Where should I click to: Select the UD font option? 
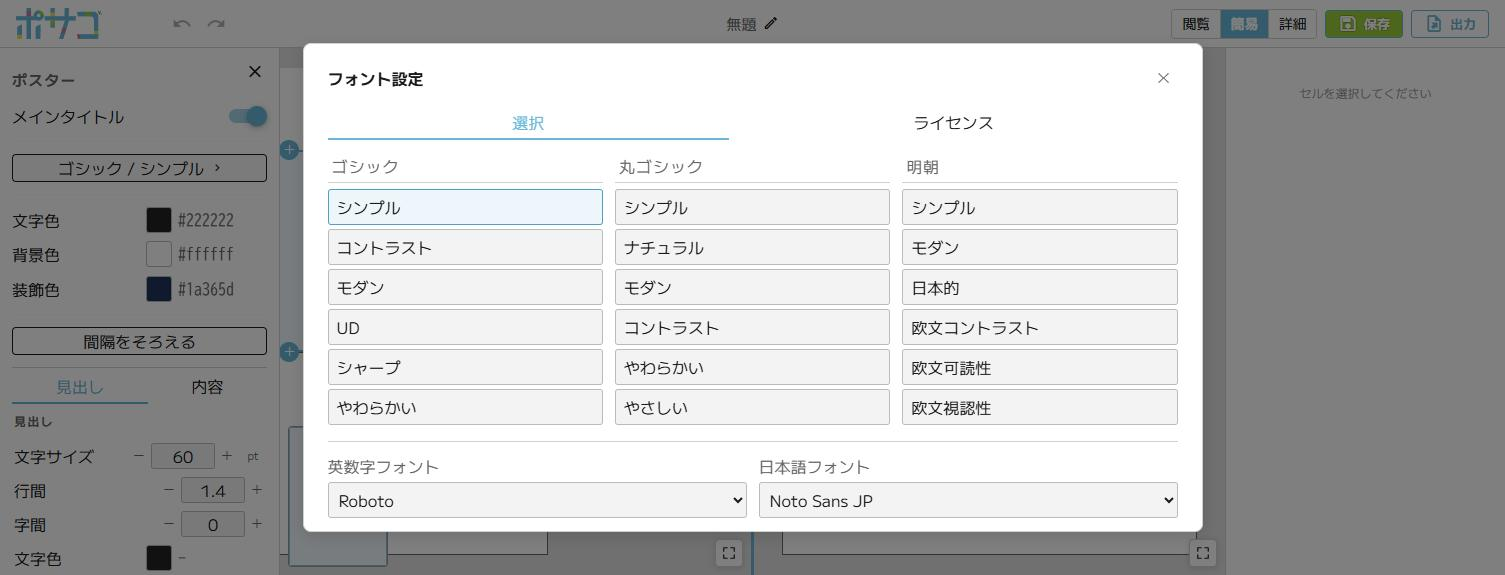click(465, 327)
